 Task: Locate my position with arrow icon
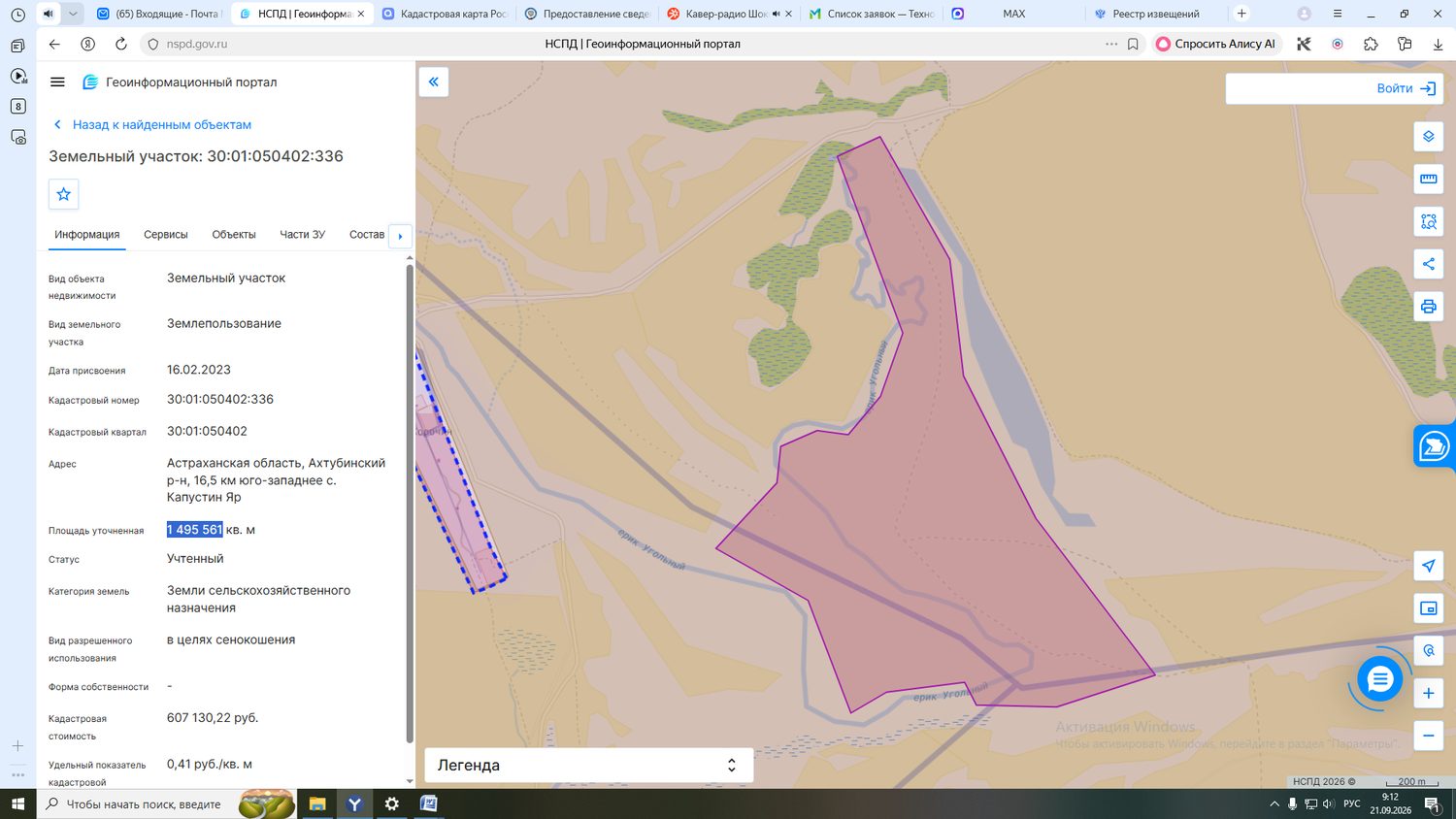coord(1428,566)
